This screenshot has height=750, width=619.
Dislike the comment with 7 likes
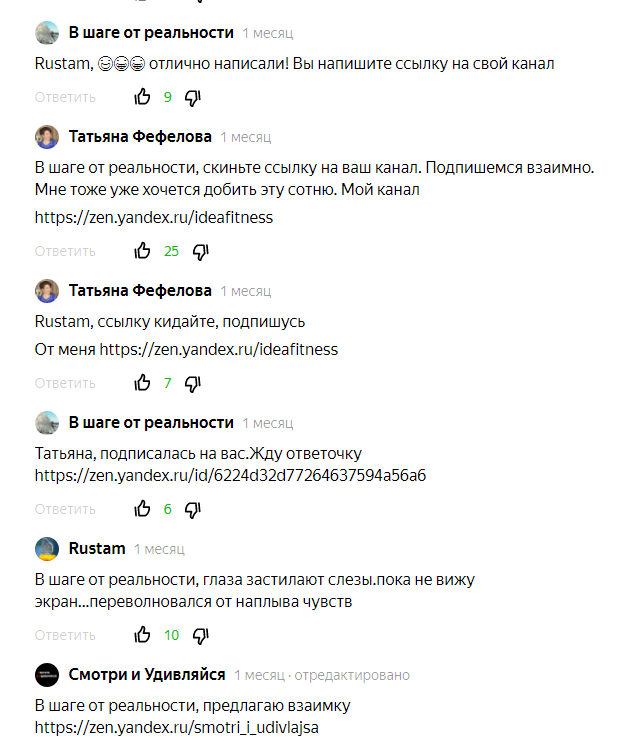[x=194, y=383]
